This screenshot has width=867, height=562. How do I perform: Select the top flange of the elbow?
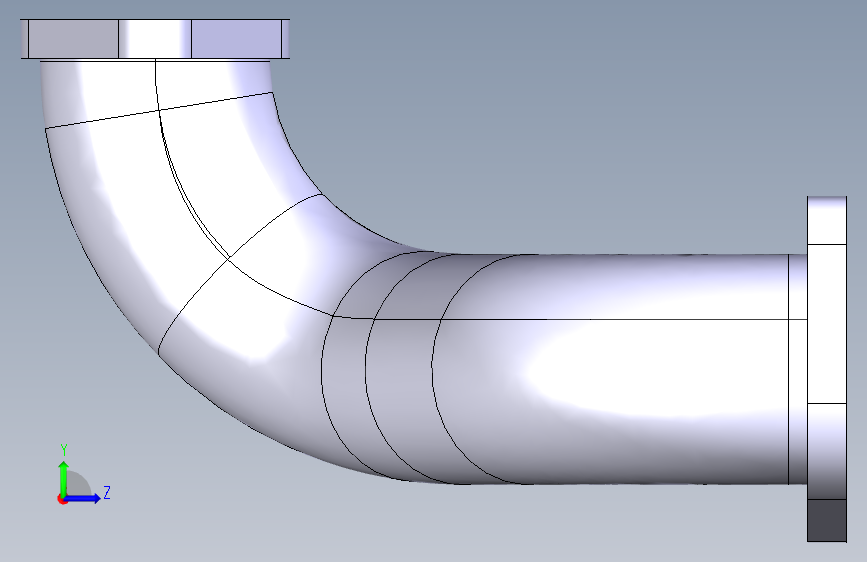[155, 39]
